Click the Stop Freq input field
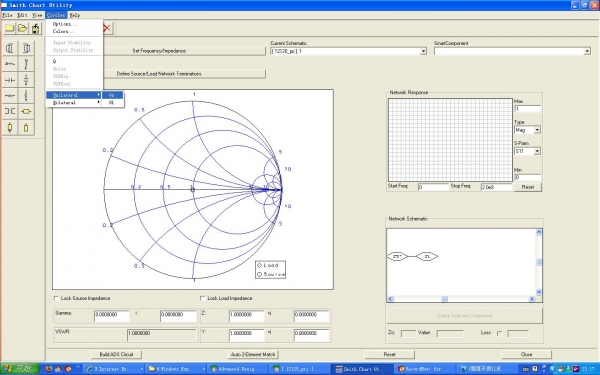The height and width of the screenshot is (375, 600). pyautogui.click(x=496, y=187)
